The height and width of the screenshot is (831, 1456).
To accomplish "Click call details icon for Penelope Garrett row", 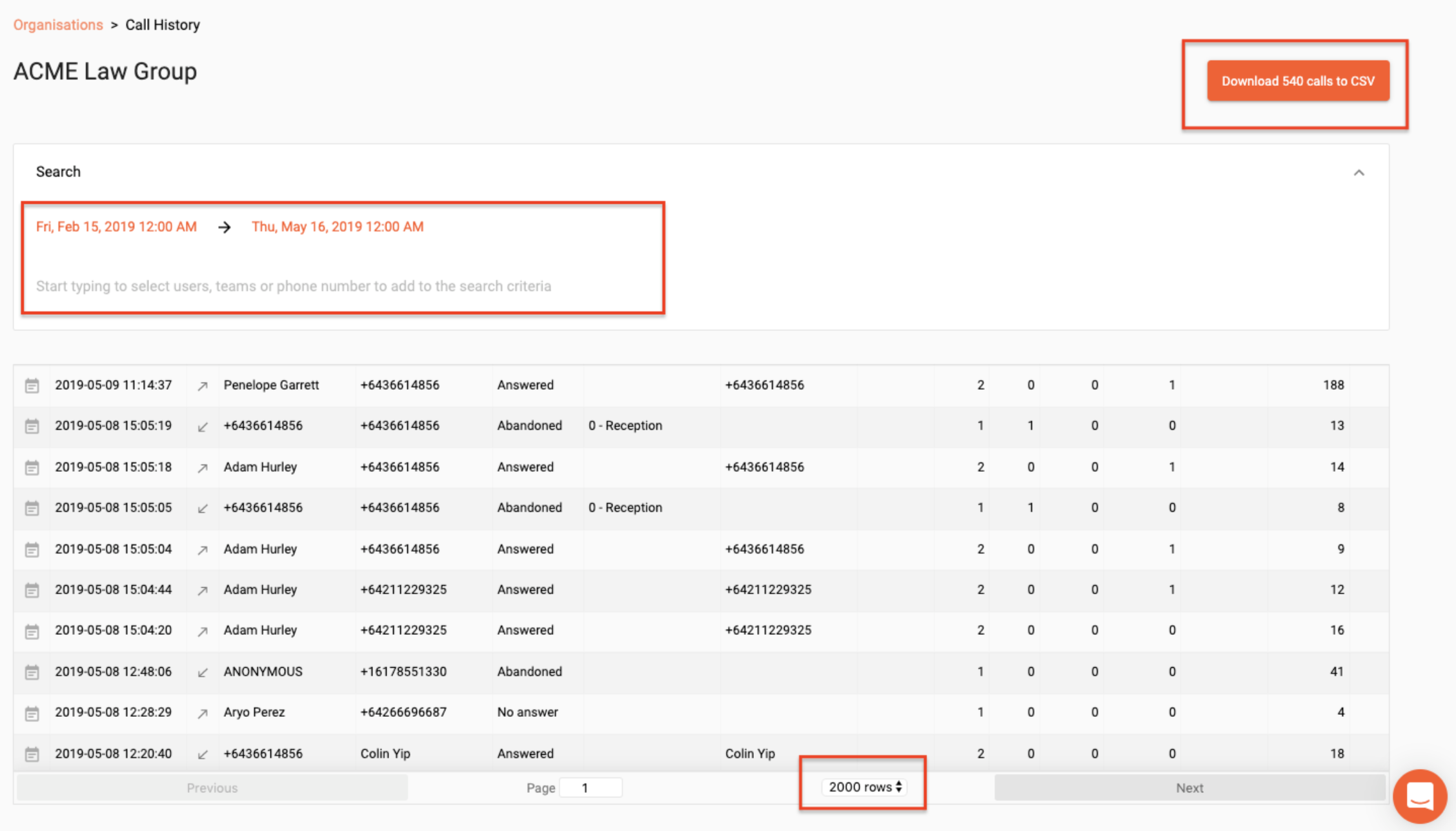I will [x=32, y=386].
